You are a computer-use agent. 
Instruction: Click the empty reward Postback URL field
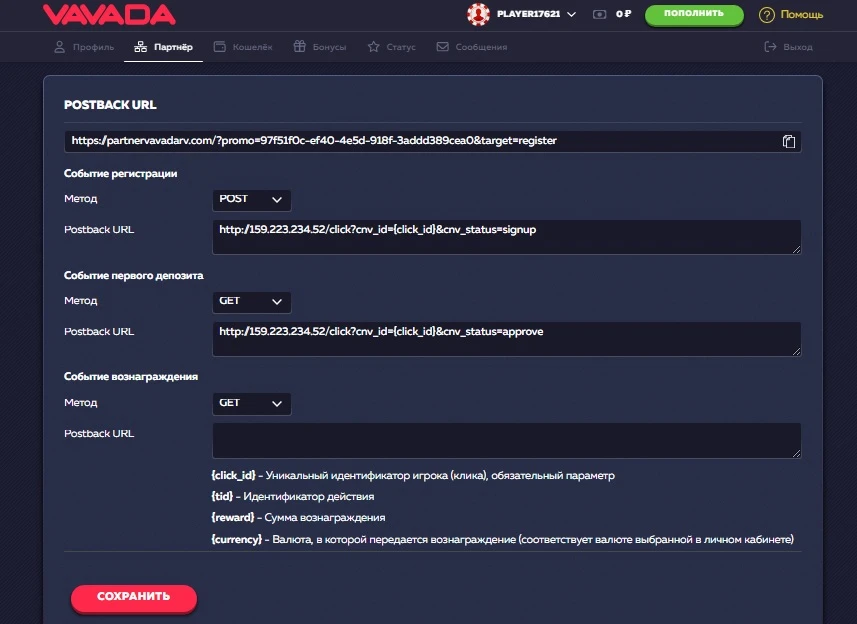[x=507, y=440]
